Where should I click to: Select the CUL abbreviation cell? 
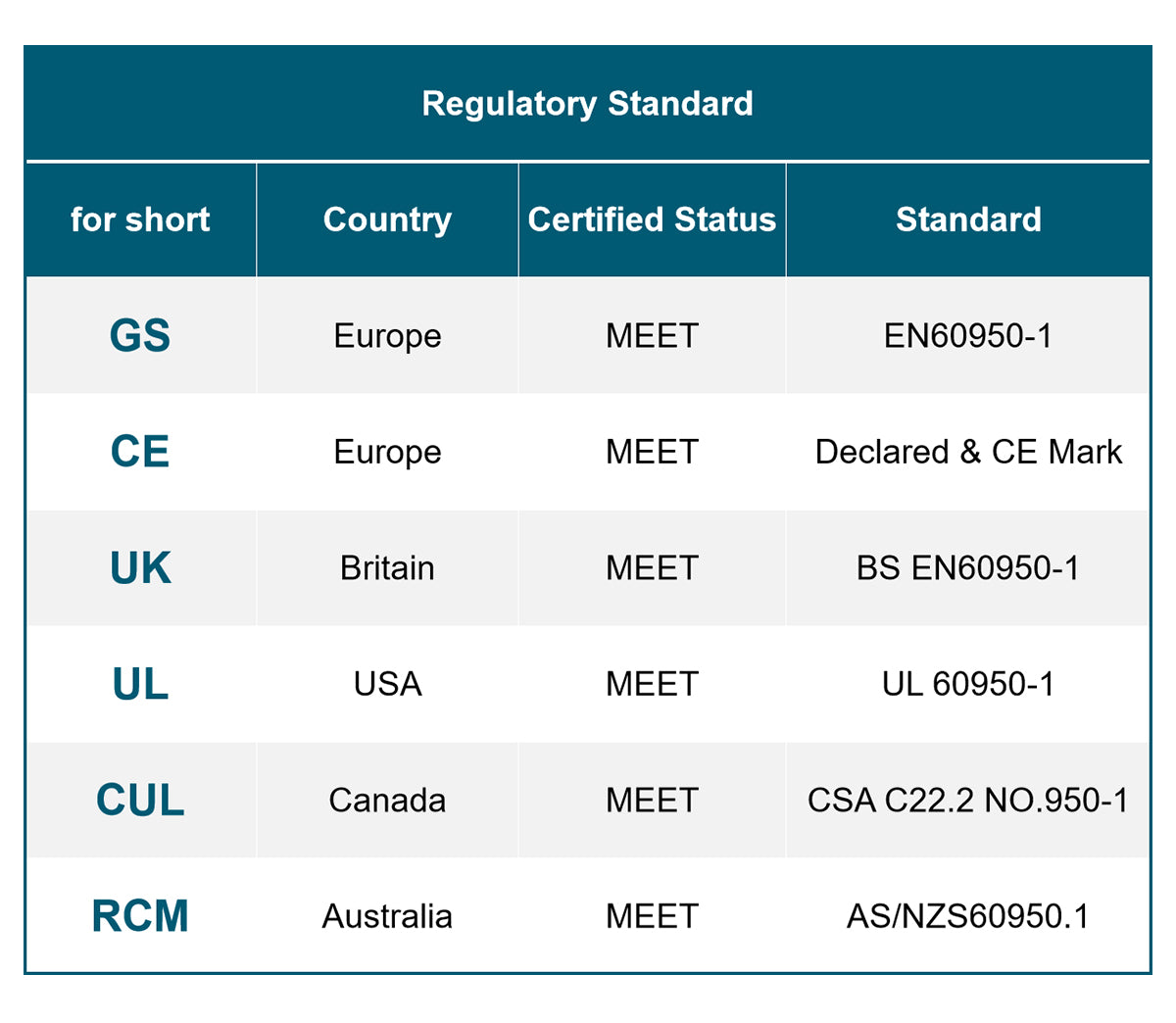(140, 801)
